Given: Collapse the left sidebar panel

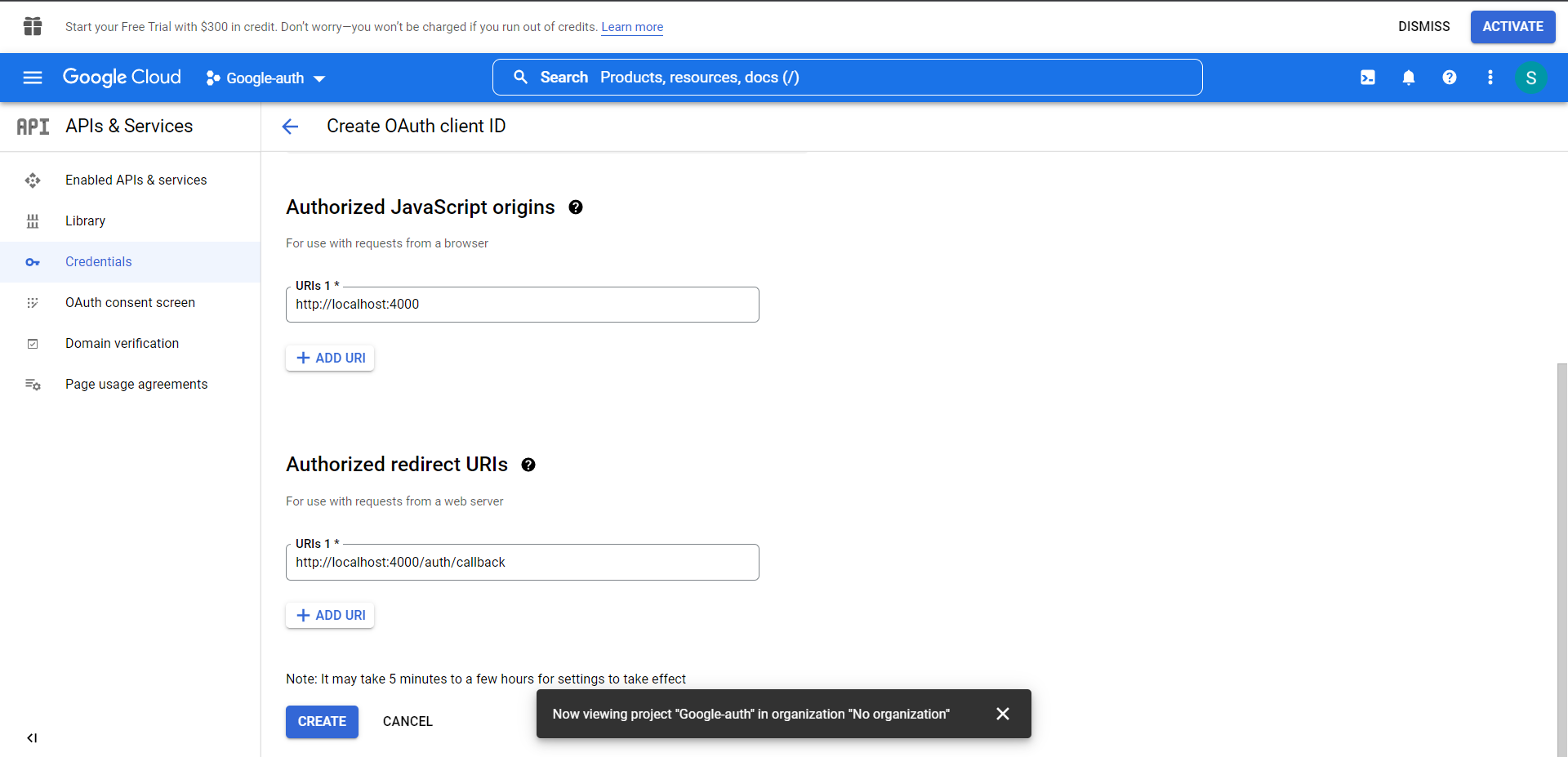Looking at the screenshot, I should tap(32, 738).
